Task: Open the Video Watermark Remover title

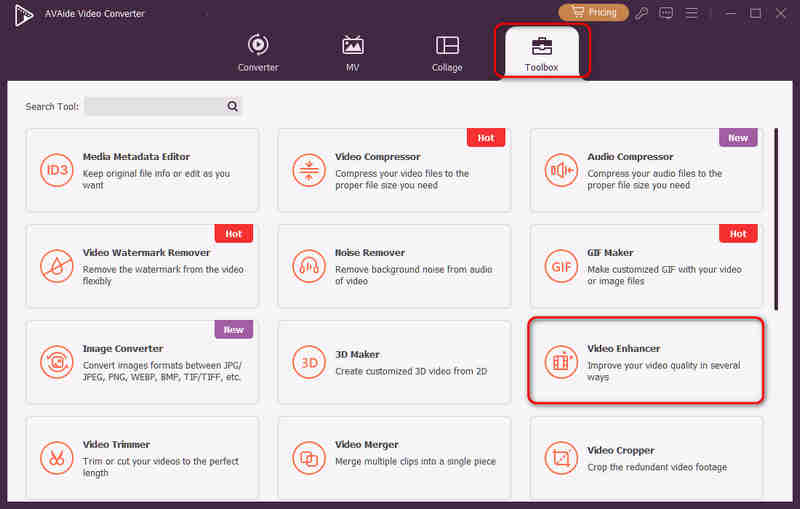Action: (146, 252)
